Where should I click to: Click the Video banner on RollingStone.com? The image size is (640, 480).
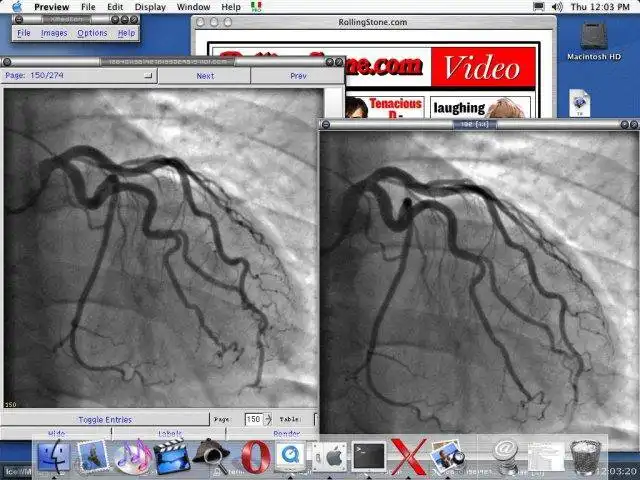[483, 67]
